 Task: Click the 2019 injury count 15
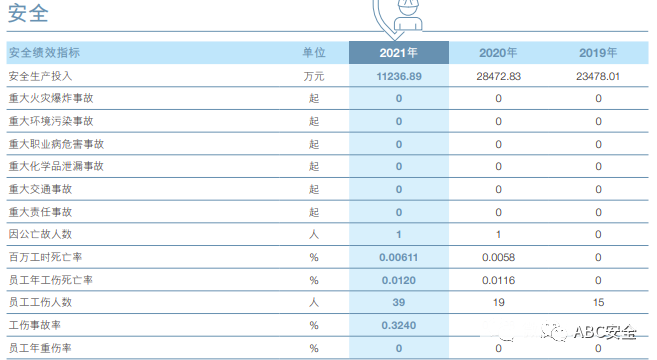coord(598,302)
